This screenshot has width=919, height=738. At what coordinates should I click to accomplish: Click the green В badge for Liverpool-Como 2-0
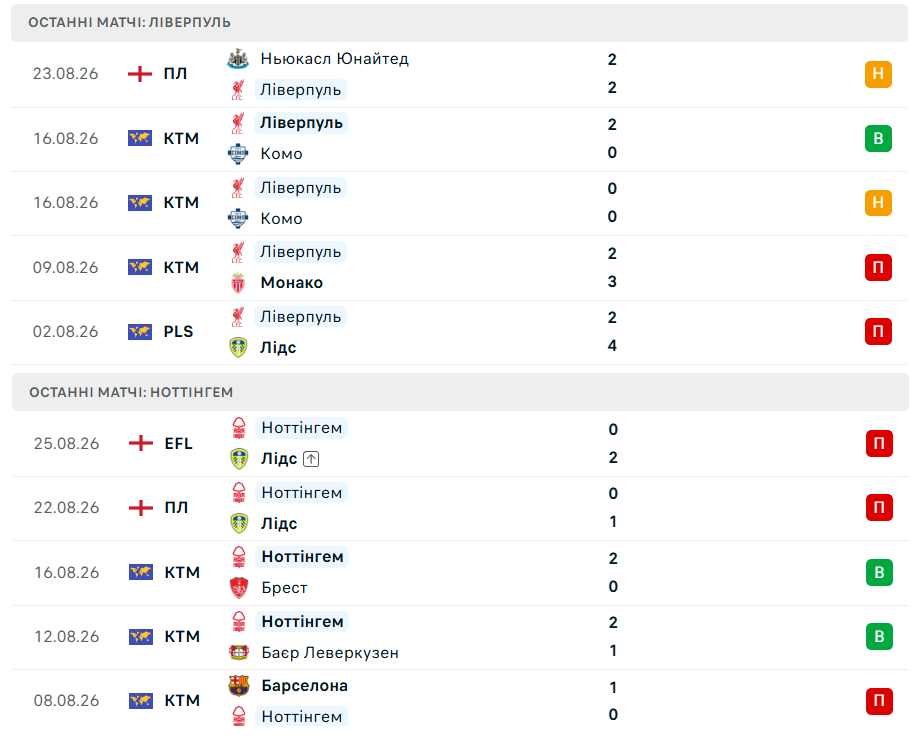point(878,139)
